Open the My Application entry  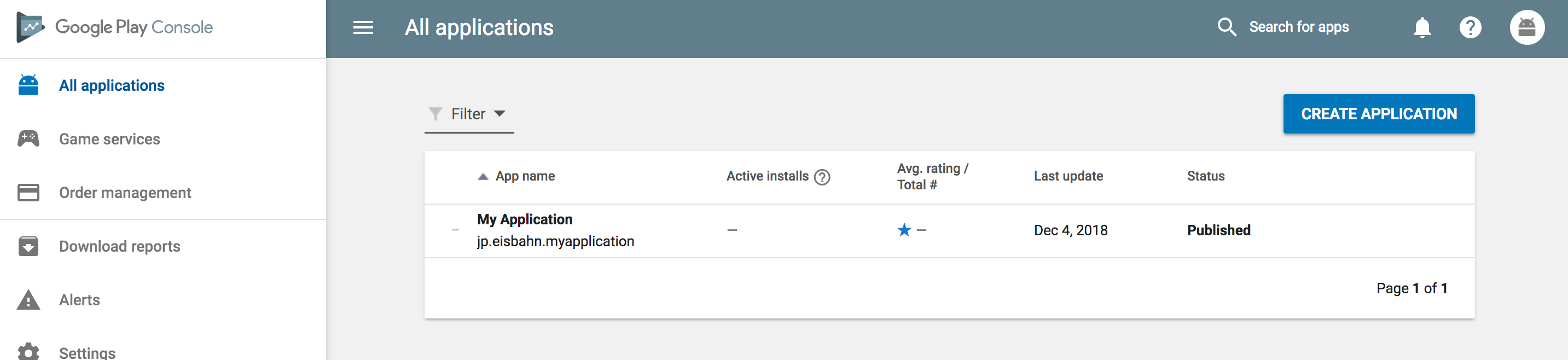(x=524, y=219)
